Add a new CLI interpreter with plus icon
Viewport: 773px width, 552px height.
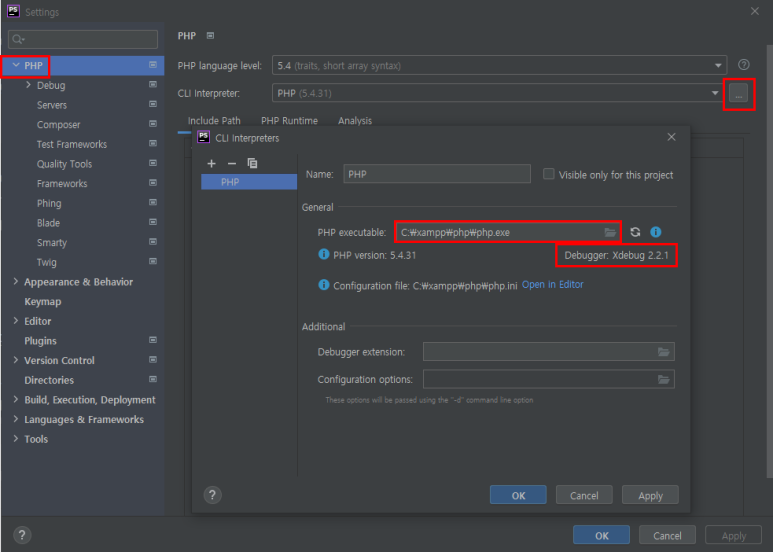click(x=211, y=163)
